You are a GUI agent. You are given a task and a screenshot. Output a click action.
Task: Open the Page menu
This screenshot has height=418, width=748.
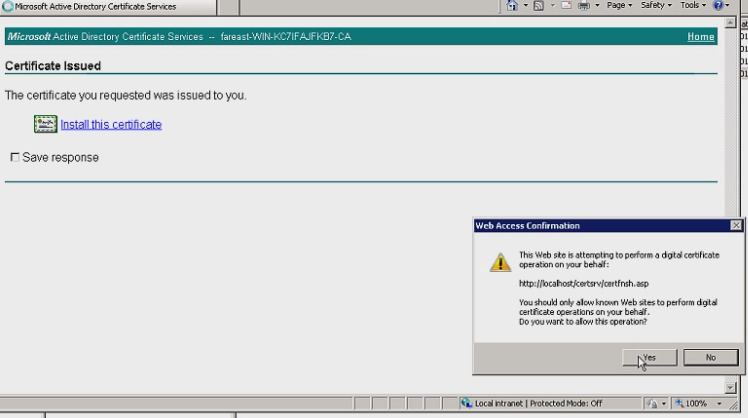619,5
